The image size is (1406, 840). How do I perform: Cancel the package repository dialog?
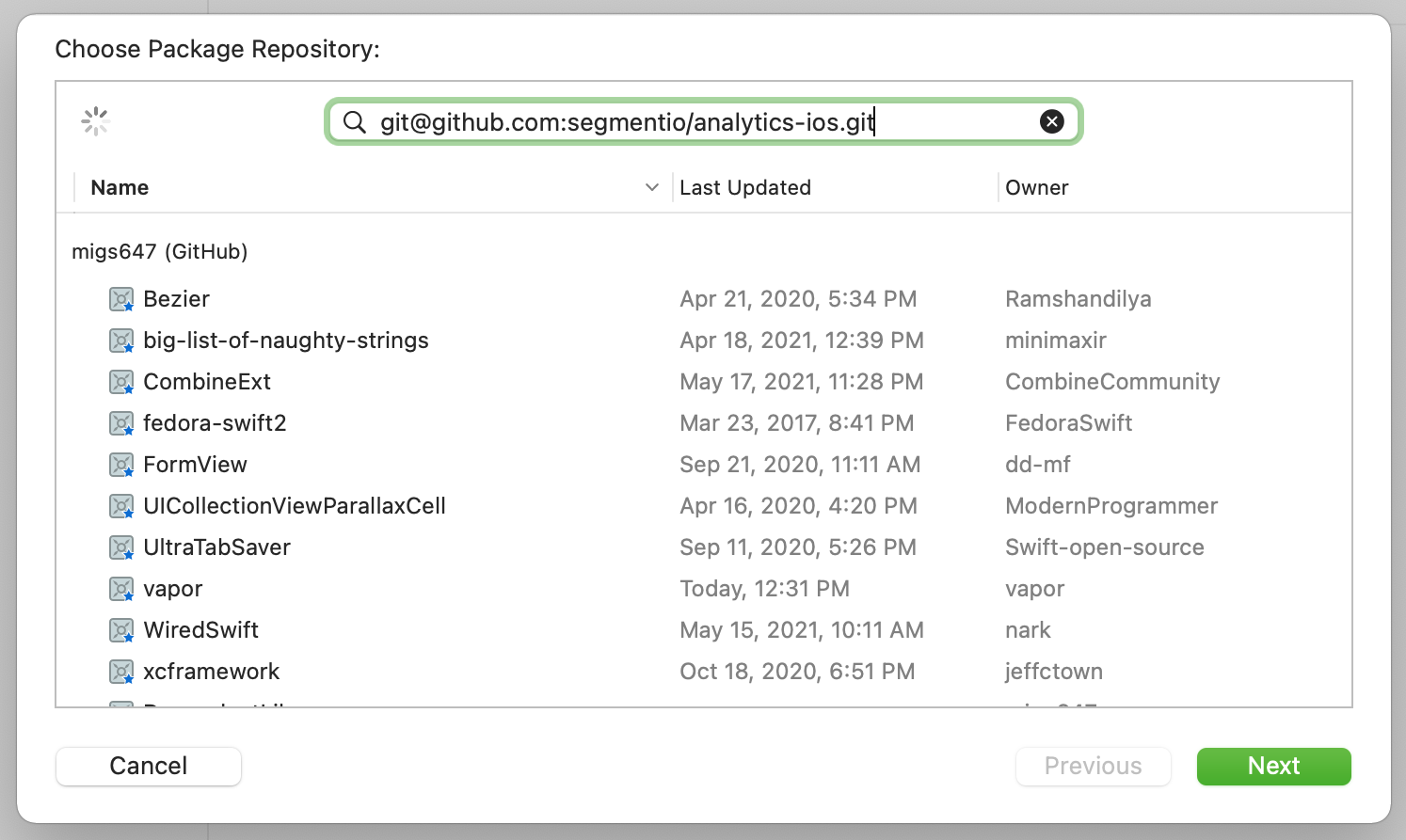pos(149,766)
